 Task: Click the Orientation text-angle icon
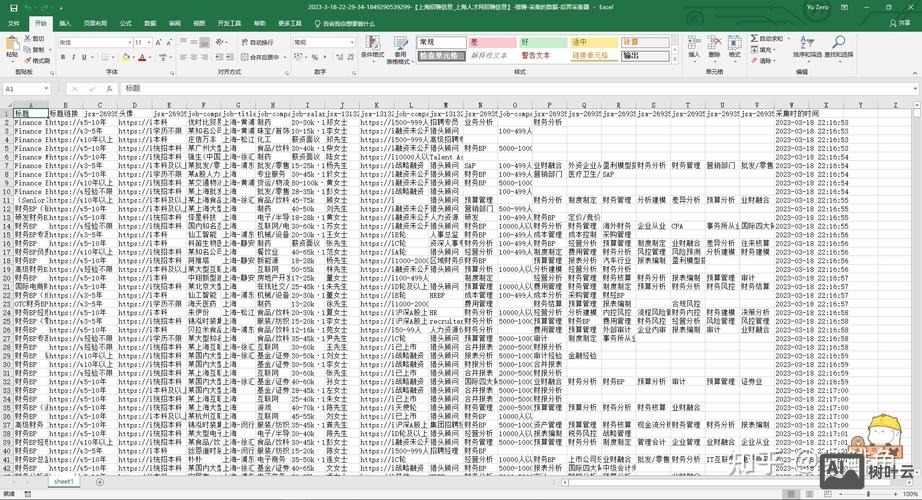[x=220, y=42]
